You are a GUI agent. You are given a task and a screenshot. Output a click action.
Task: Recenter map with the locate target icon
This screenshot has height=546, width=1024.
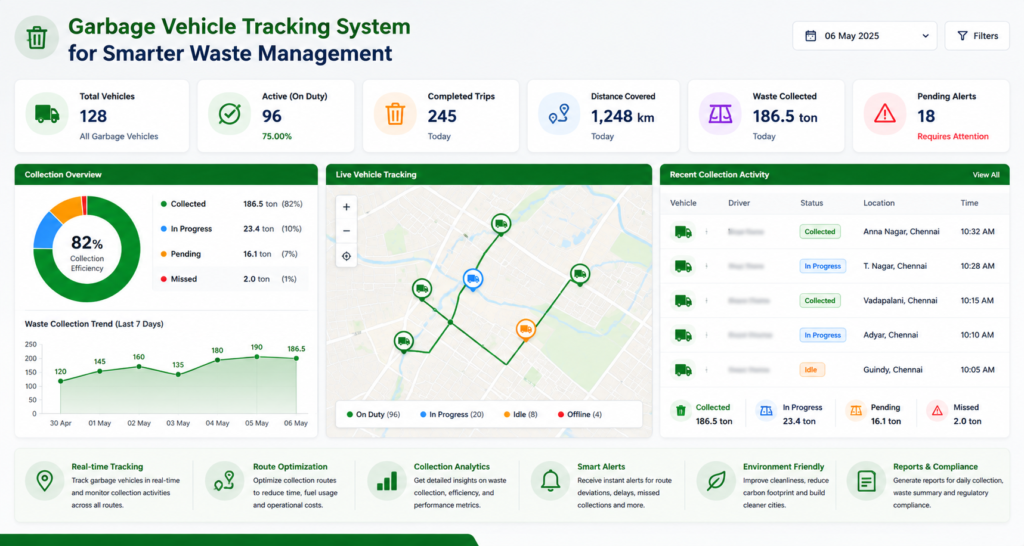click(346, 256)
